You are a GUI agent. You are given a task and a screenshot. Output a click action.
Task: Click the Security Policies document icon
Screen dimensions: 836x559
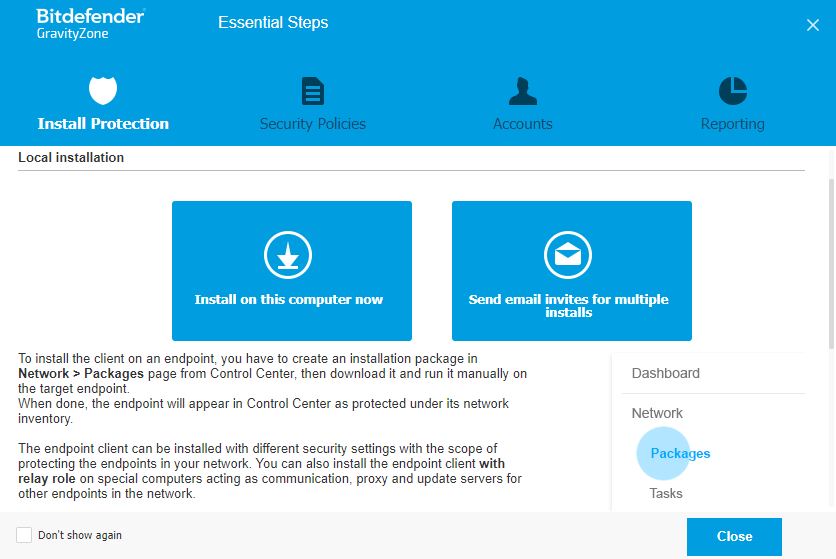[x=312, y=91]
